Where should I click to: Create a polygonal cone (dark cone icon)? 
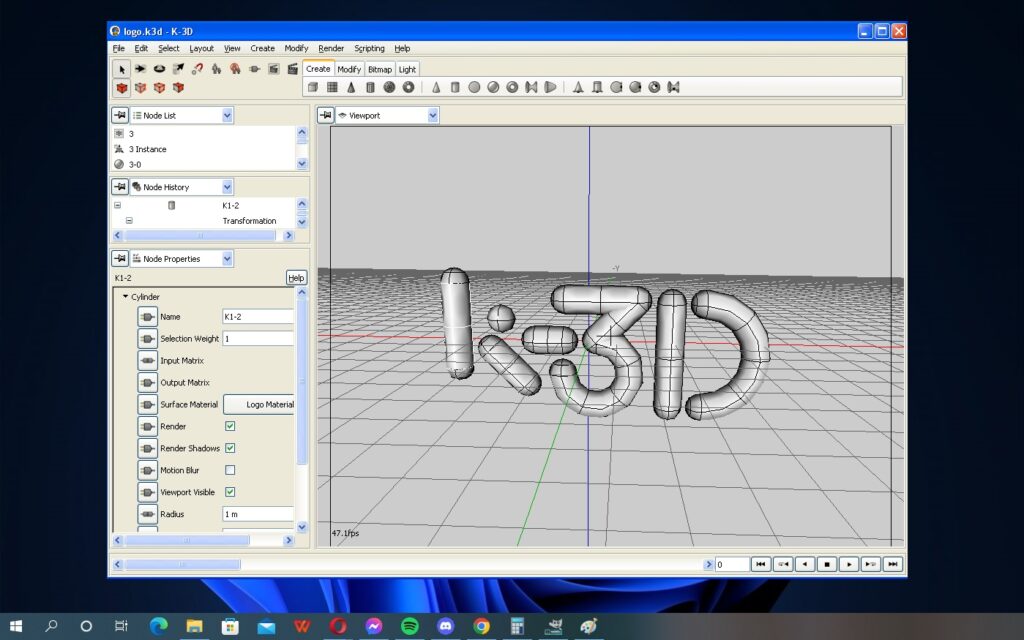click(351, 87)
